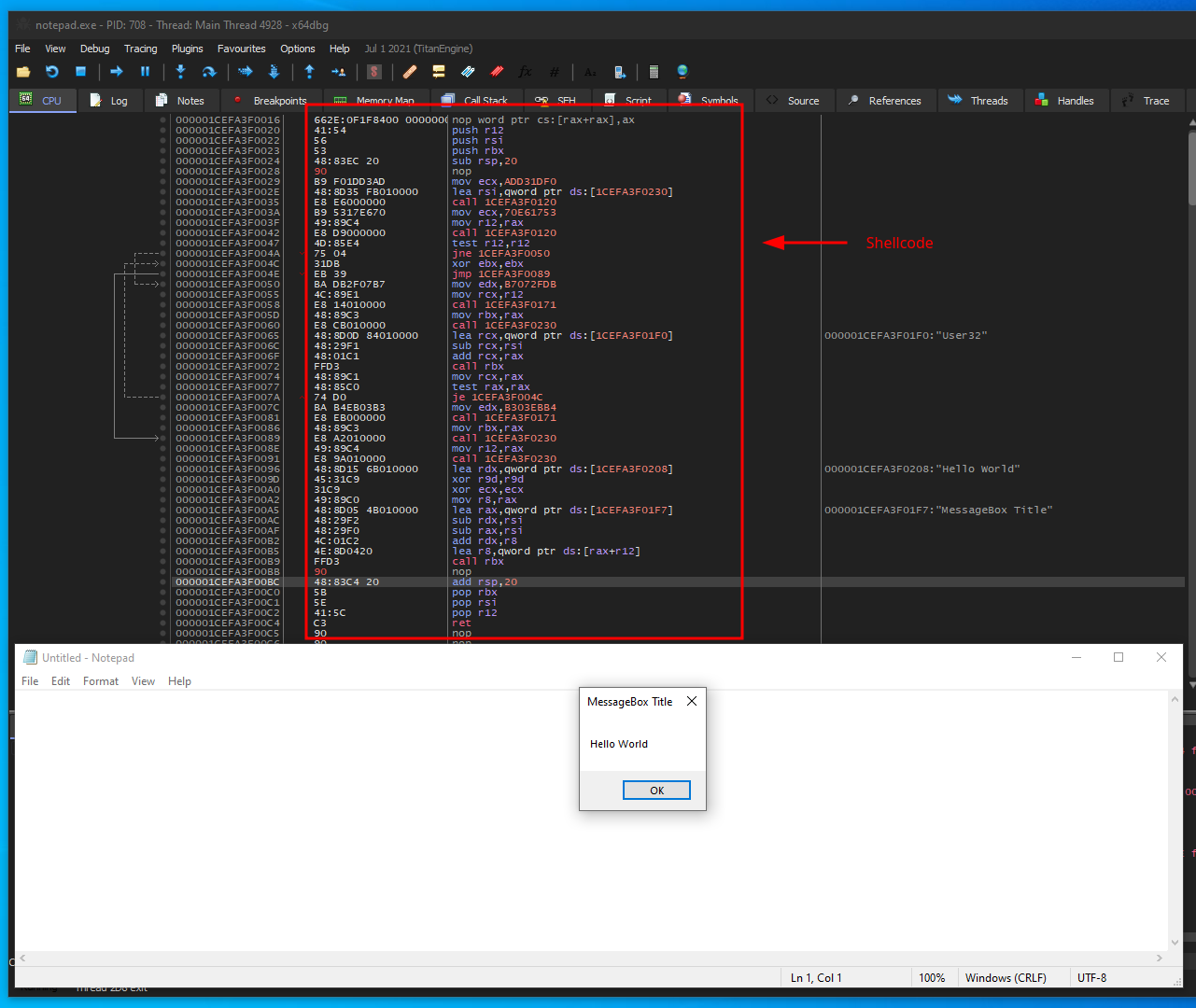Viewport: 1196px width, 1008px height.
Task: Switch to the Threads tab
Action: [x=978, y=101]
